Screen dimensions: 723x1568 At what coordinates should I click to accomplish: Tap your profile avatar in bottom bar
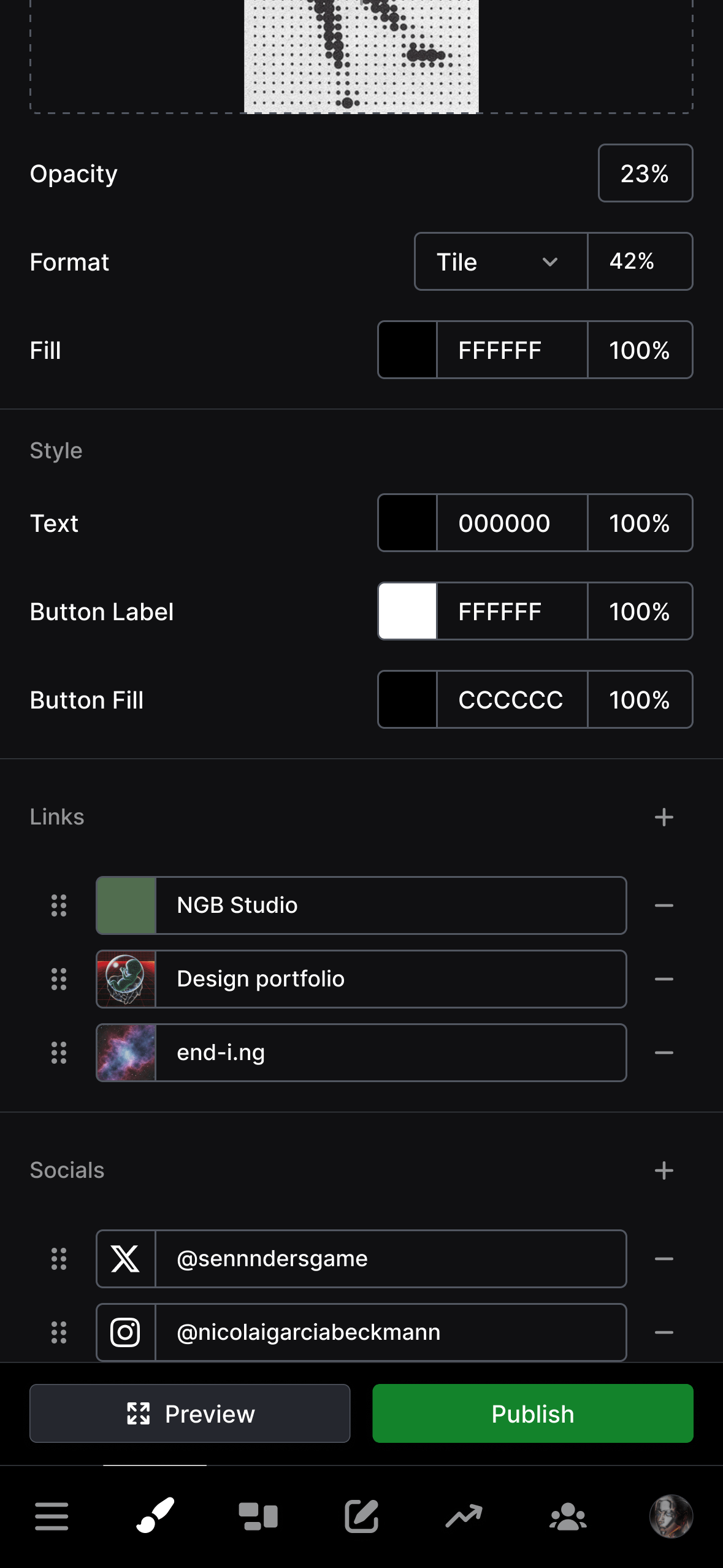(670, 1516)
